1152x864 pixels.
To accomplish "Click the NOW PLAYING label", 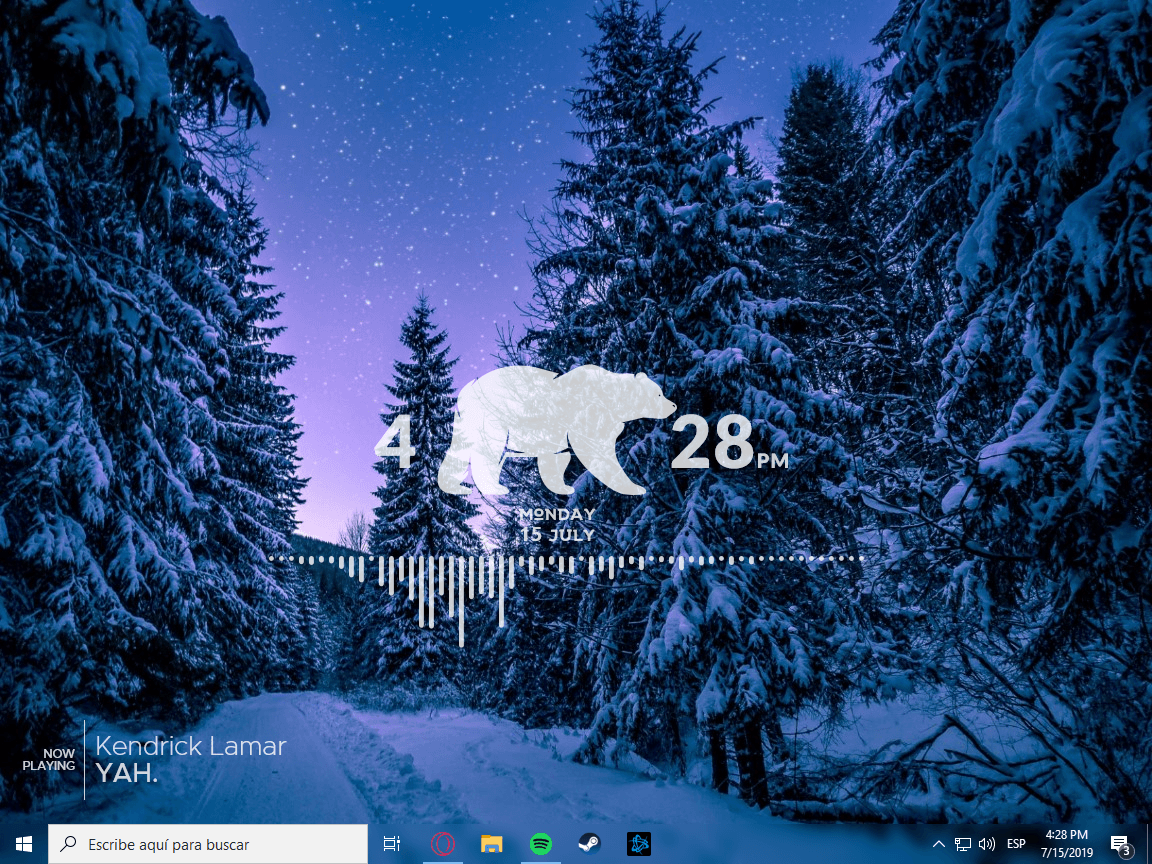I will tap(49, 760).
